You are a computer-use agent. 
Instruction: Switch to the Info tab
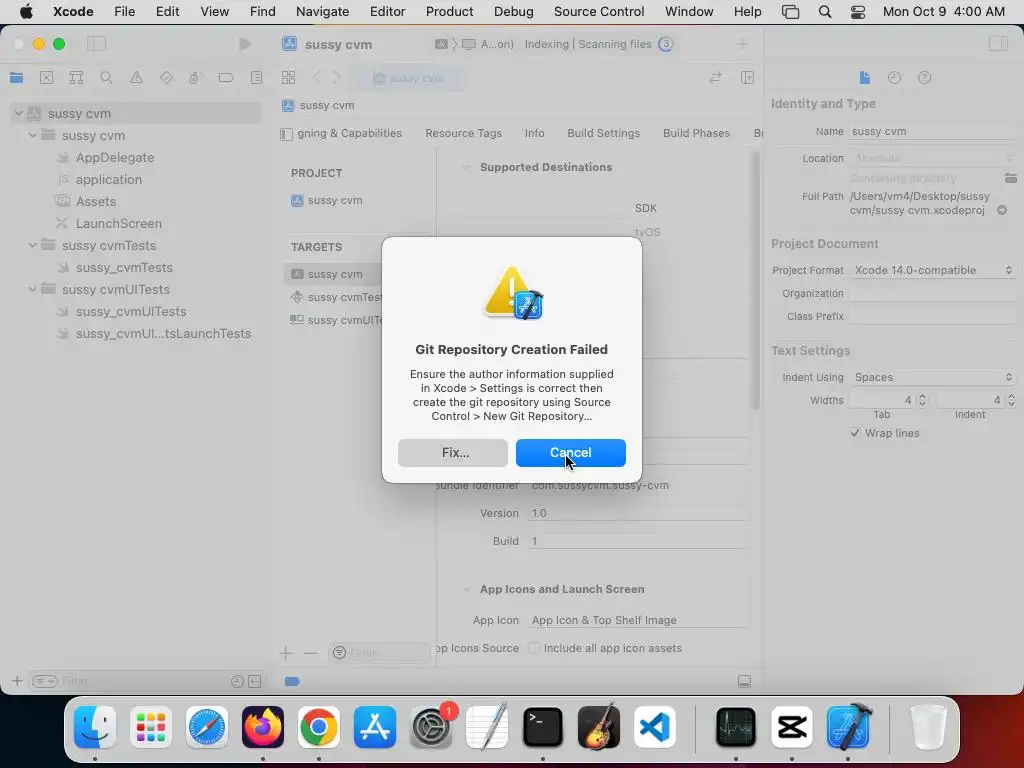(x=534, y=133)
